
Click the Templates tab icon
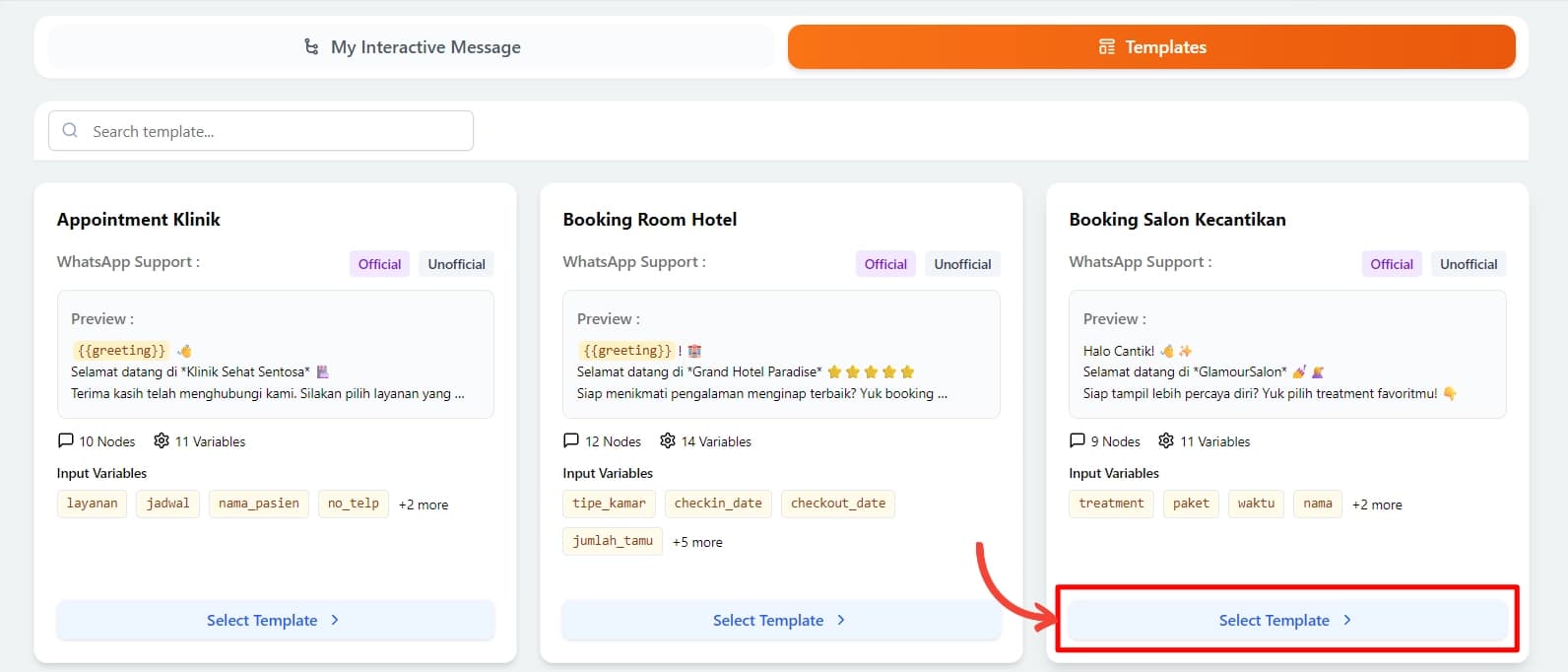click(1107, 47)
